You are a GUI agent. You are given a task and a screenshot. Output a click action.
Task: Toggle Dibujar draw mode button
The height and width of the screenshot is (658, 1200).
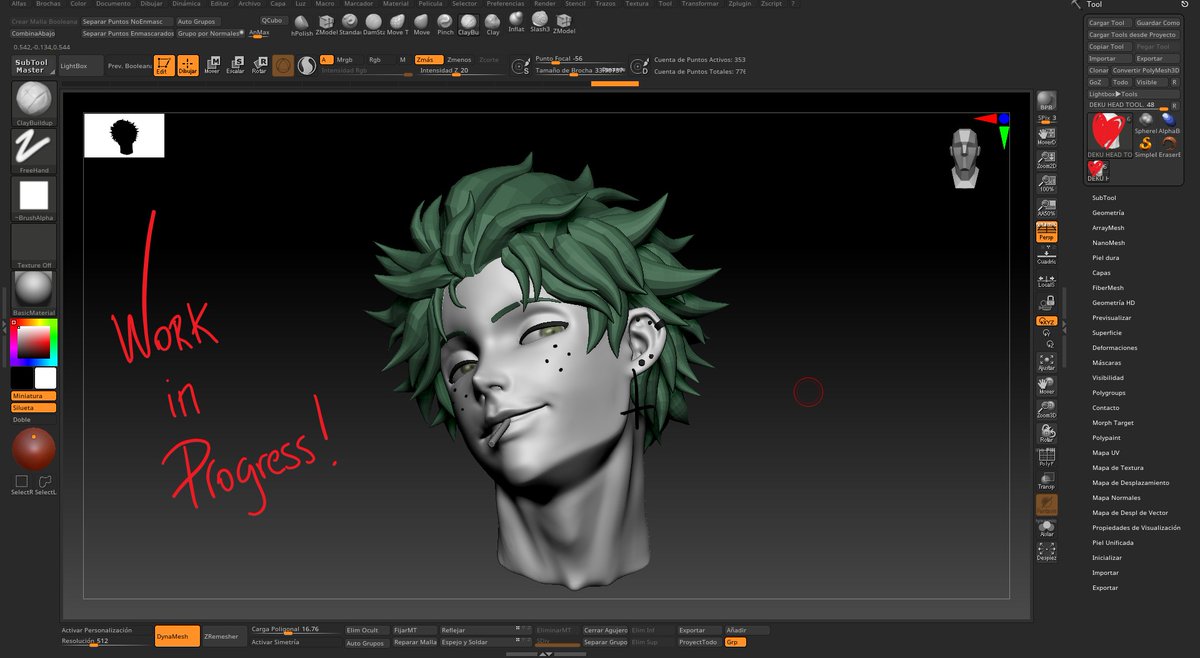click(187, 66)
